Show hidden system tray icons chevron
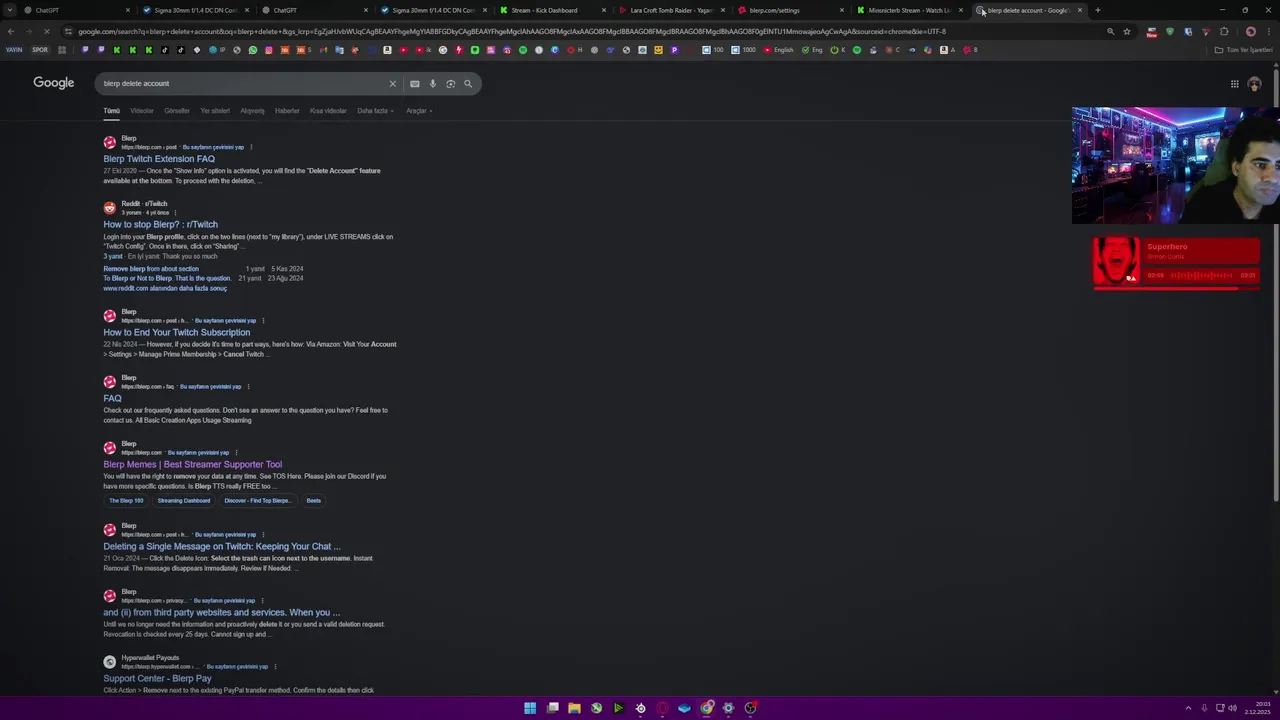This screenshot has width=1280, height=720. 1187,708
